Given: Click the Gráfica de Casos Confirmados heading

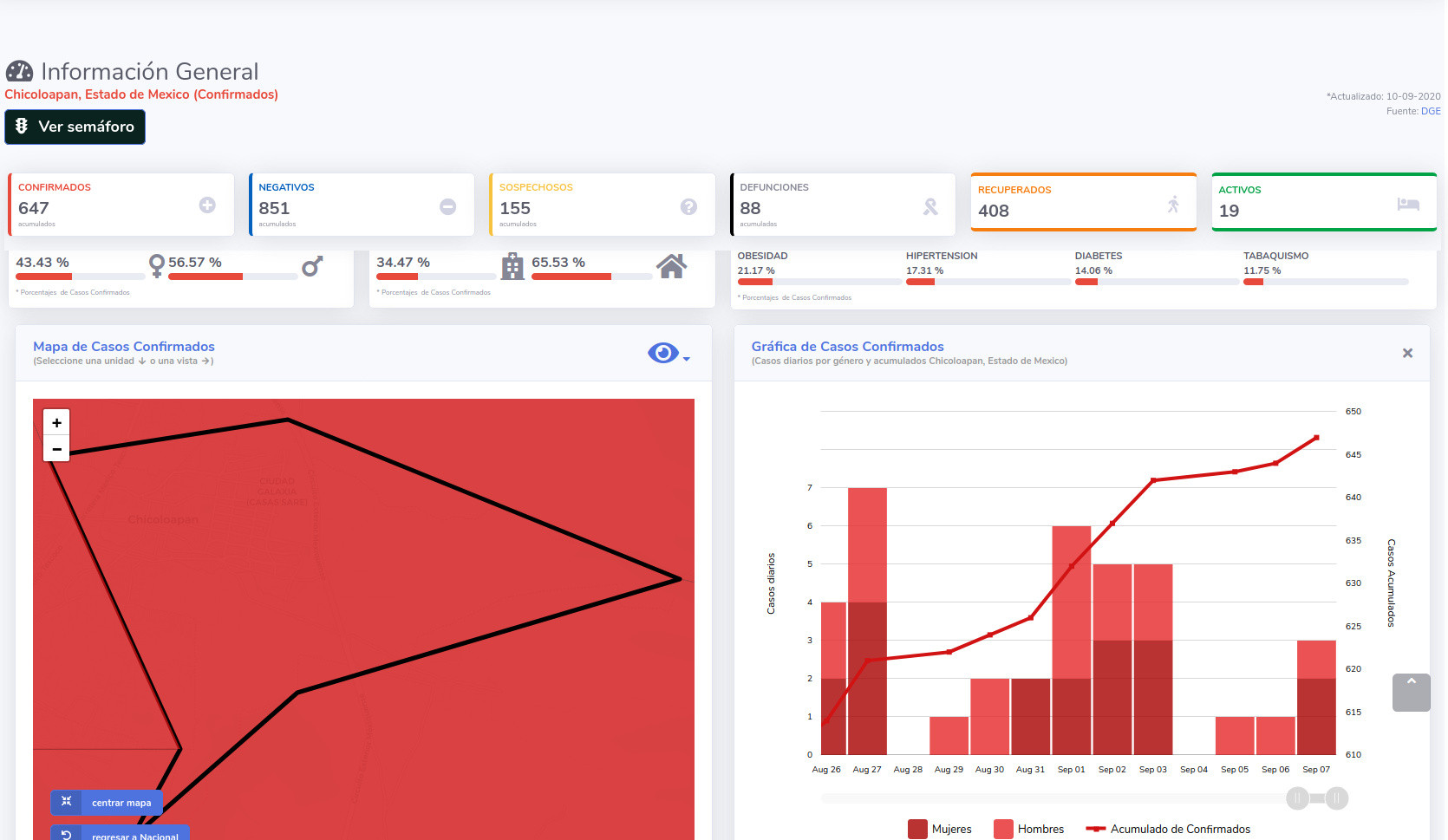Looking at the screenshot, I should [847, 347].
